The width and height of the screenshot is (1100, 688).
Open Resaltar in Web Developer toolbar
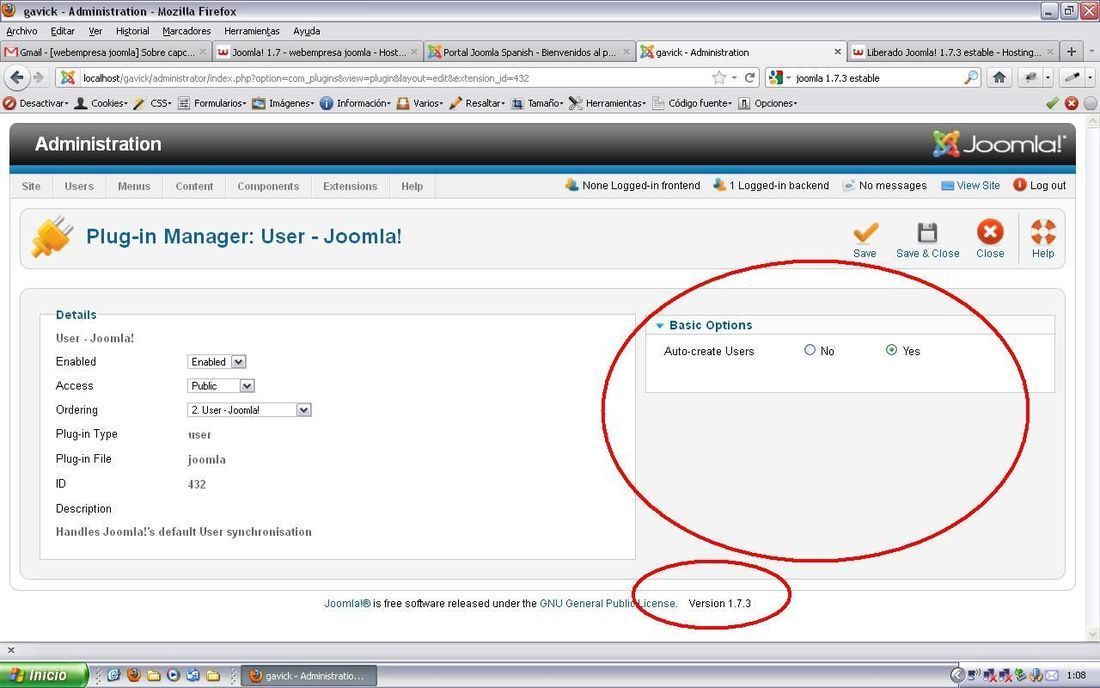[x=477, y=103]
